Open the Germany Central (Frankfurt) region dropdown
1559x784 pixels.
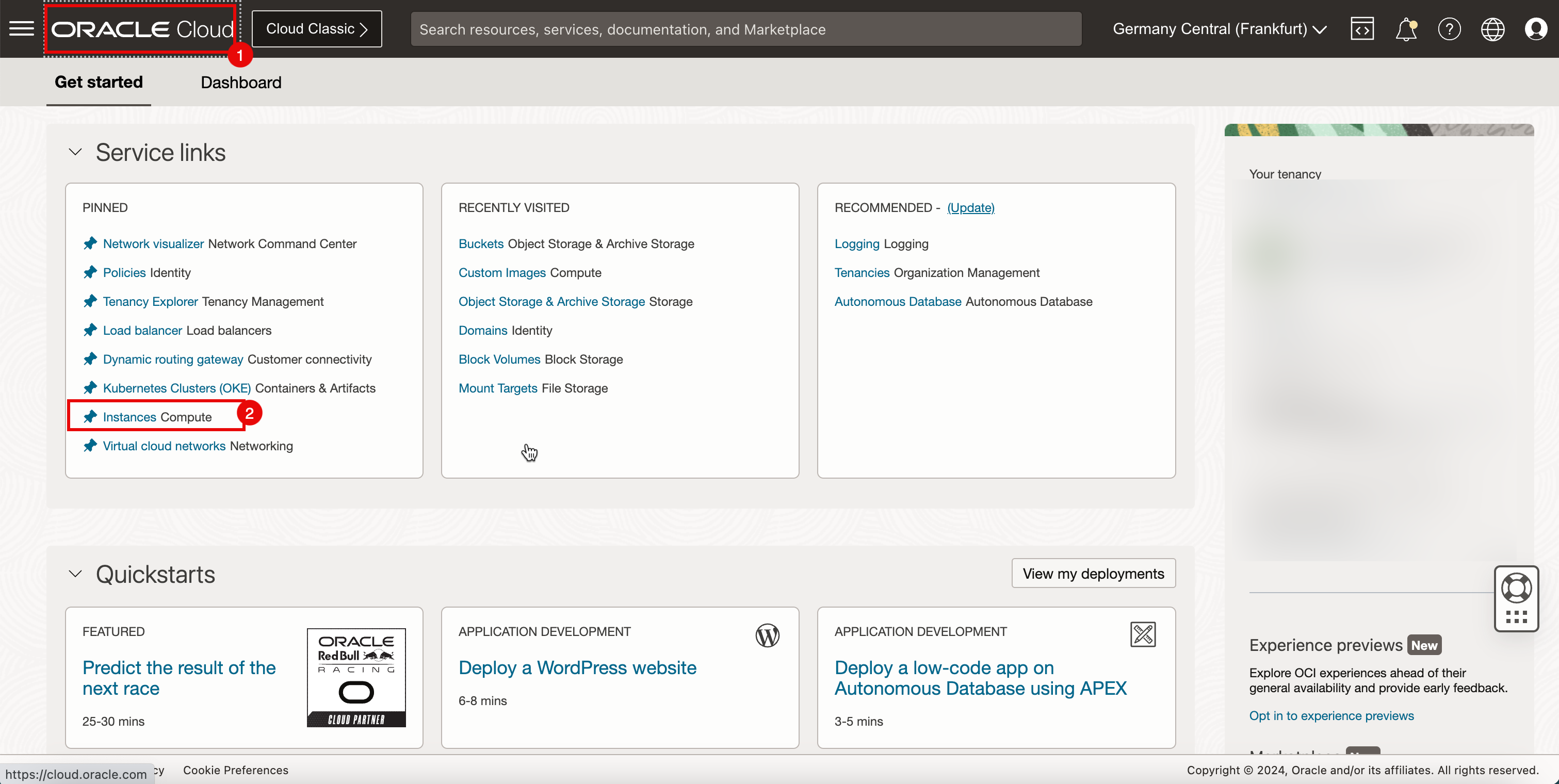pos(1219,28)
